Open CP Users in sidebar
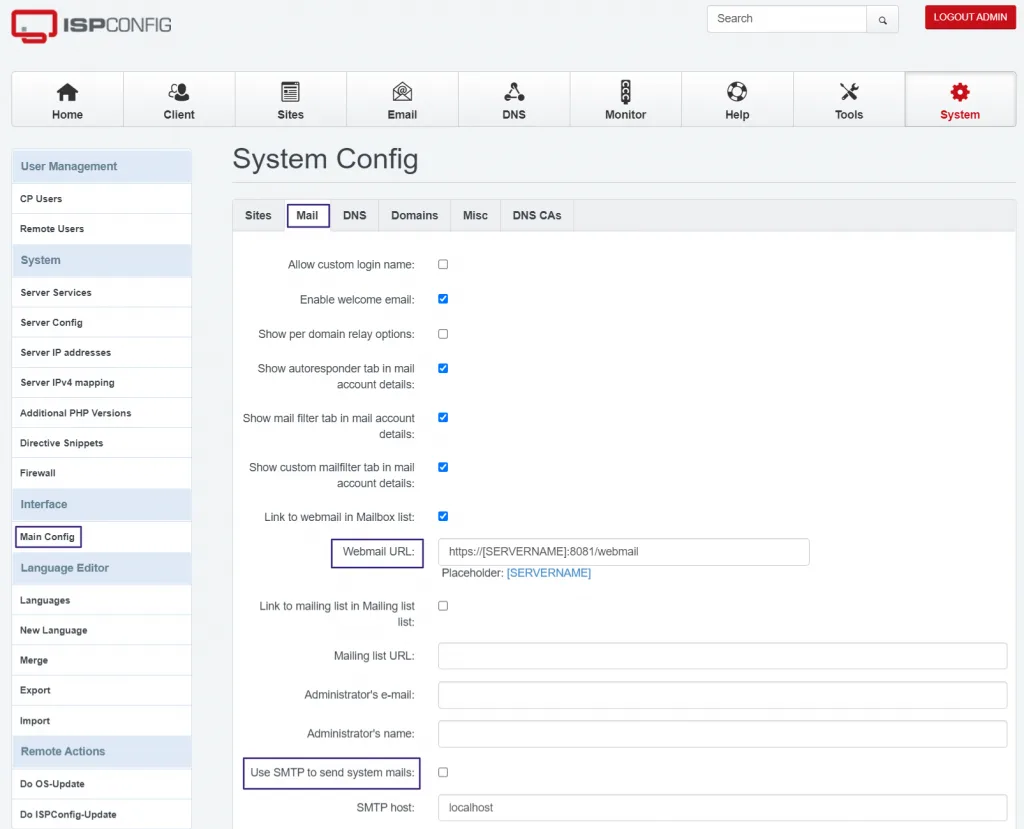The height and width of the screenshot is (829, 1024). pos(101,199)
